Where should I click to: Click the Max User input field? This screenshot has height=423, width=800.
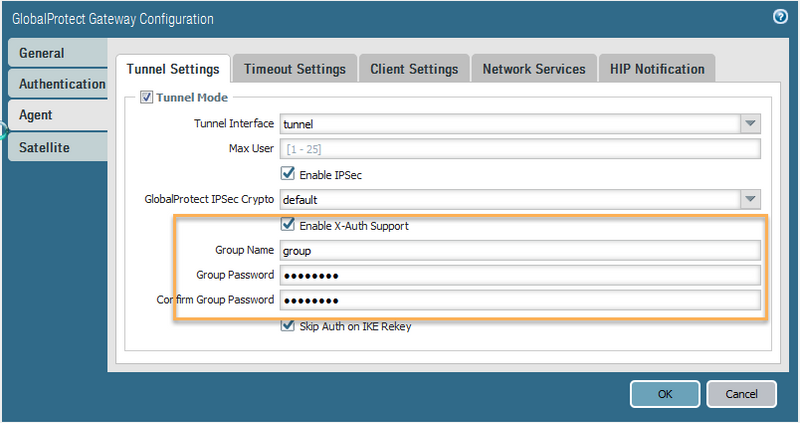(520, 149)
